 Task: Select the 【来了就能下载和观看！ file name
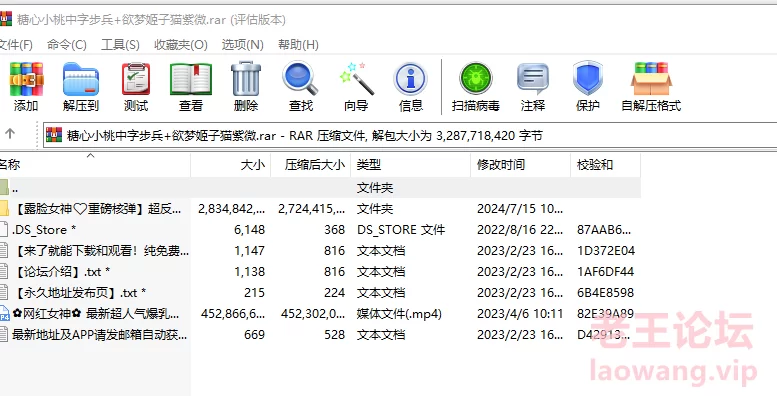coord(100,251)
